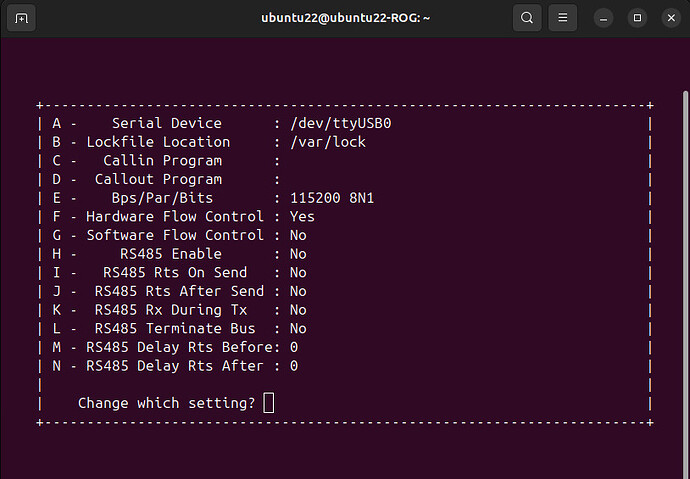Screen dimensions: 690x479
Task: Click the RS485 Delay Rts Before value
Action: pos(294,347)
